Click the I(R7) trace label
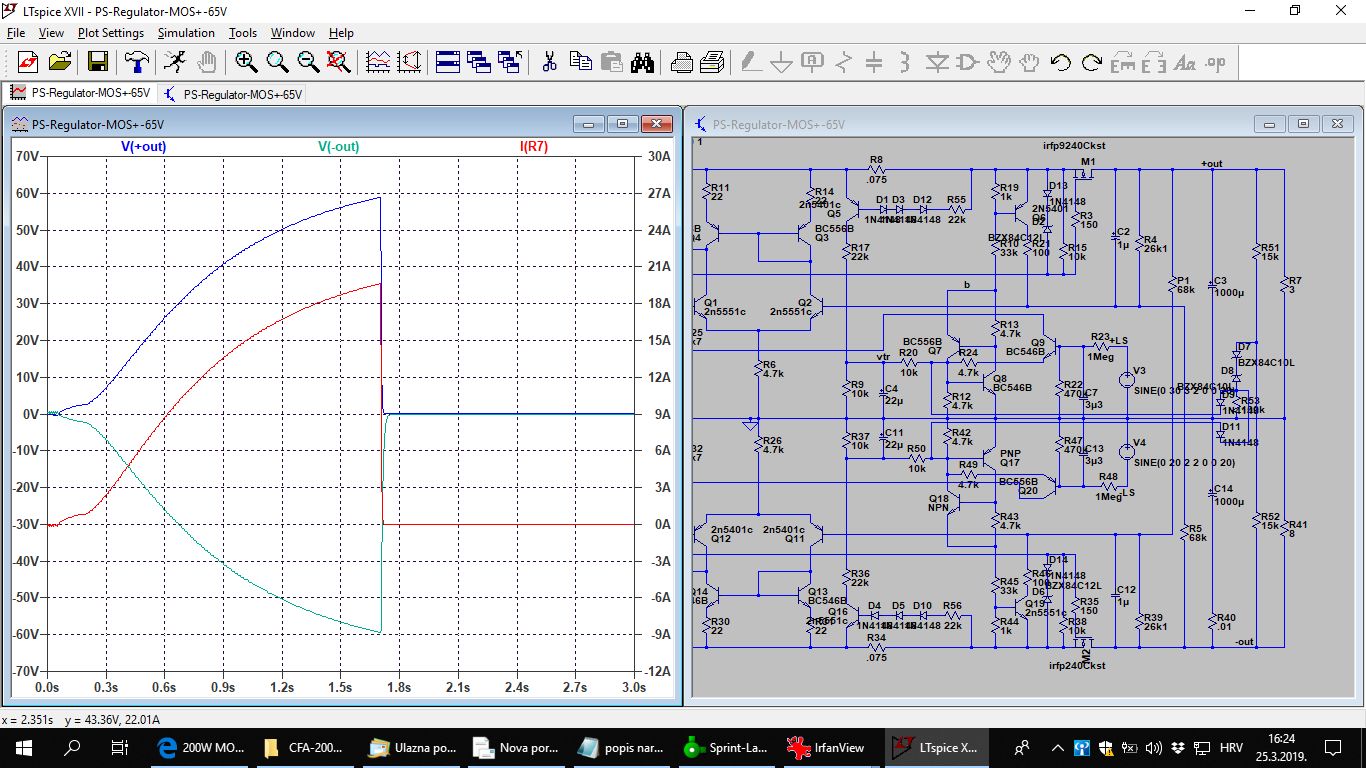 click(533, 147)
